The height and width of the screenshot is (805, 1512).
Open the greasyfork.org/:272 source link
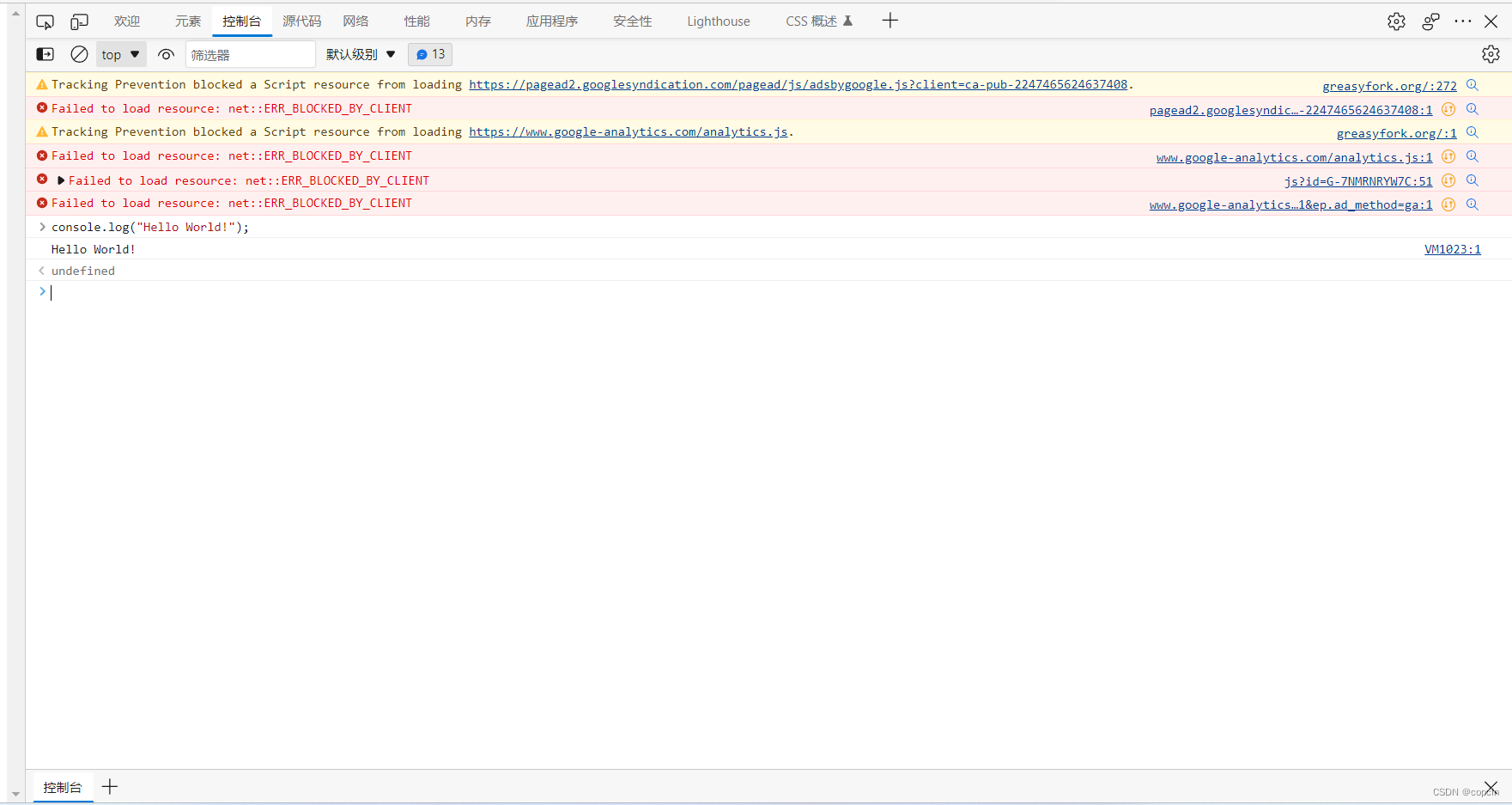point(1389,86)
